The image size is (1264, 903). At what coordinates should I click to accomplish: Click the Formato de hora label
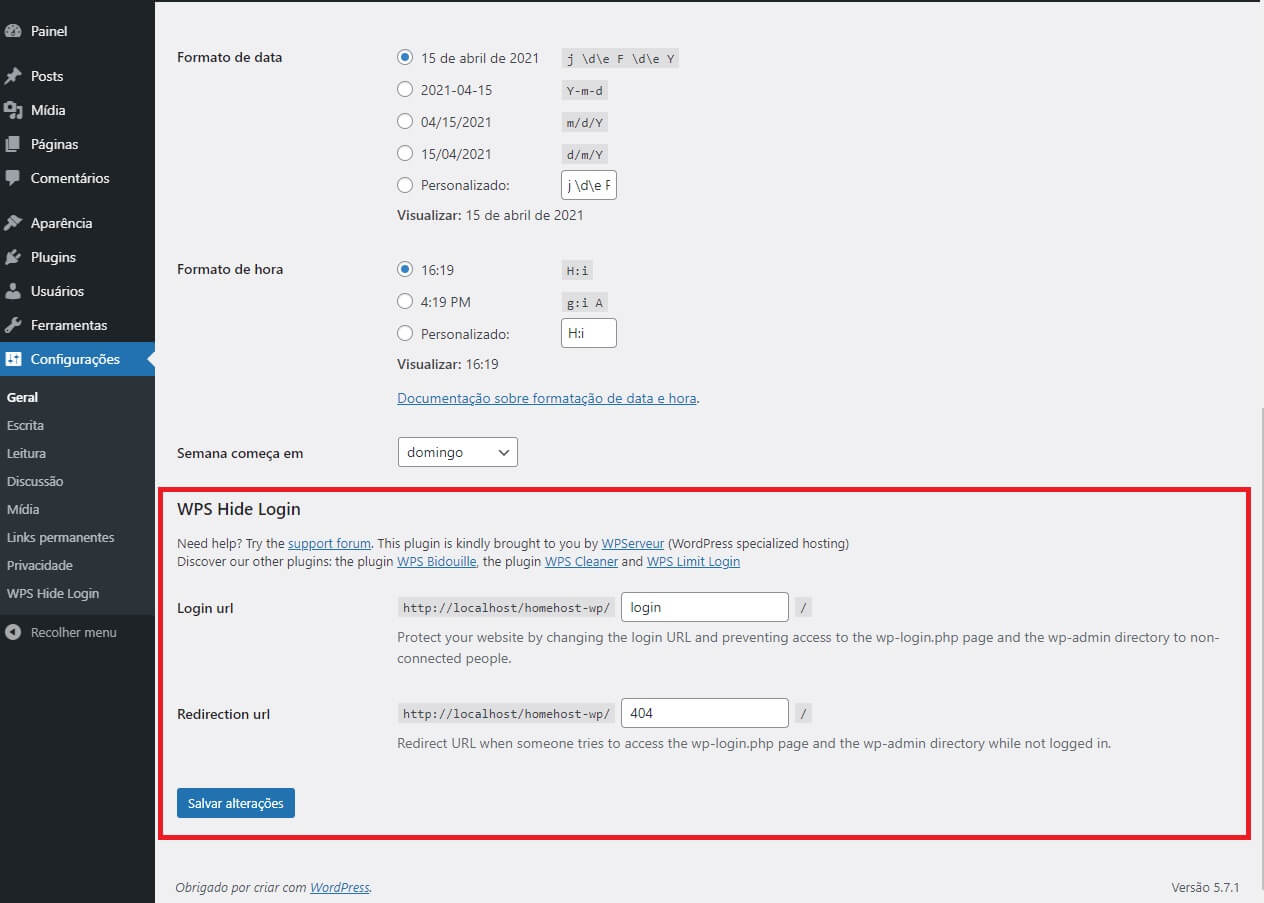tap(230, 269)
